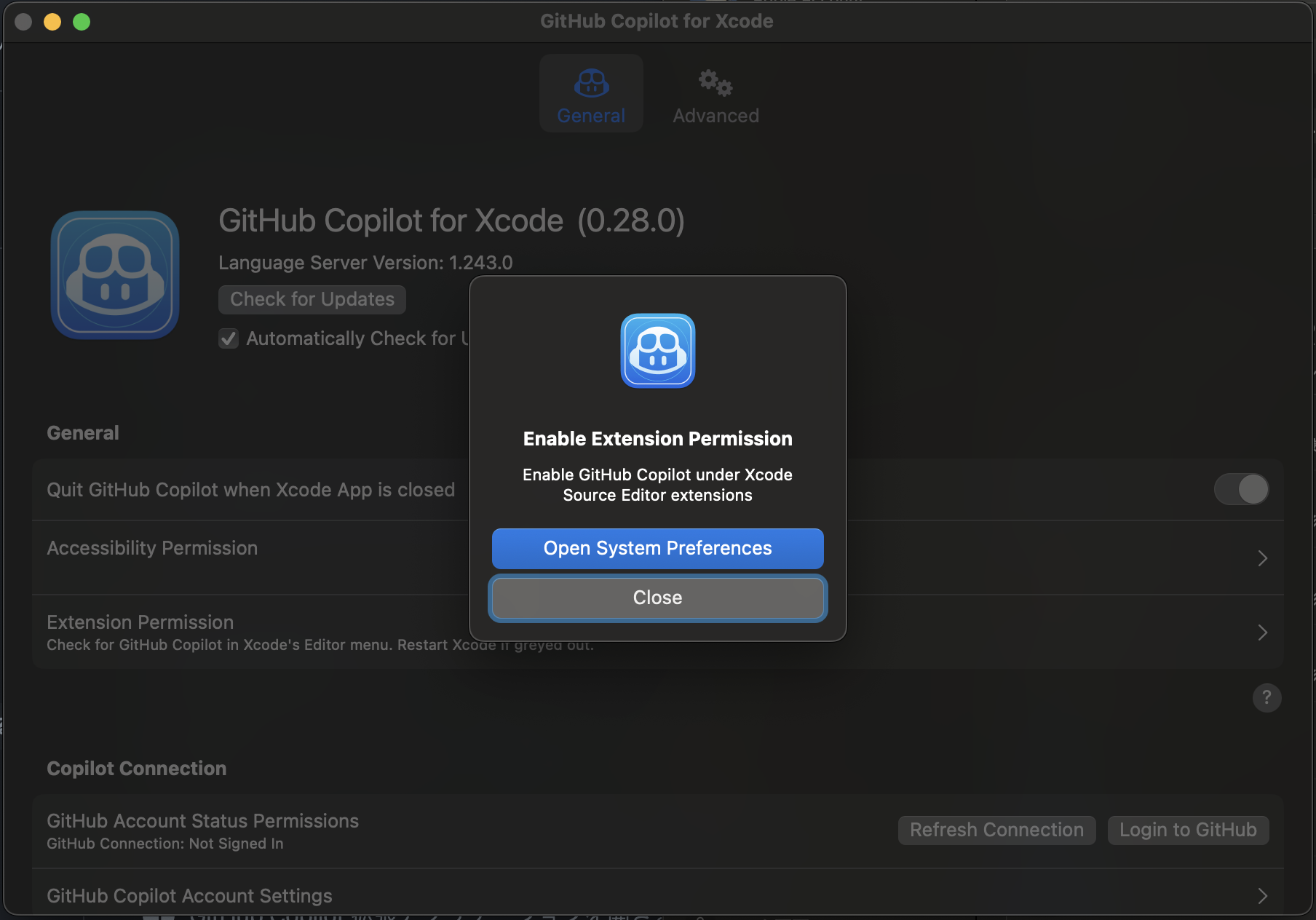Close the Enable Extension Permission dialog
1316x920 pixels.
pyautogui.click(x=658, y=598)
